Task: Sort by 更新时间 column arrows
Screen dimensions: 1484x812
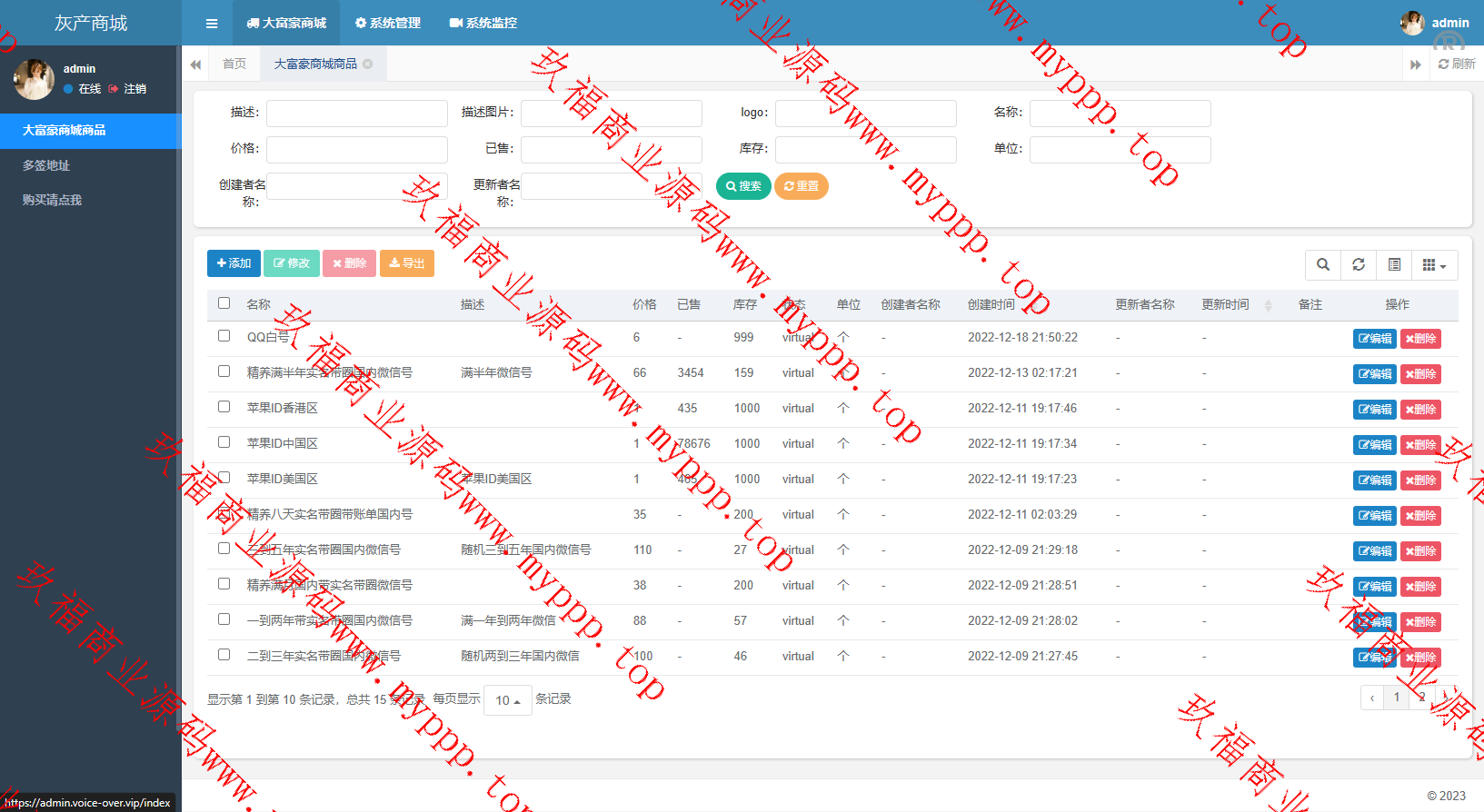Action: click(x=1268, y=305)
